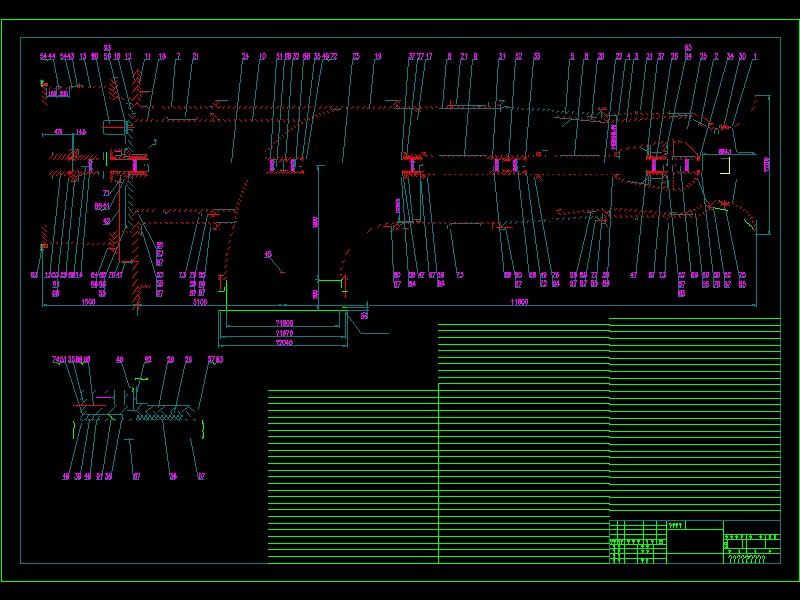Select the ?1870 diameter dimension
This screenshot has width=800, height=600.
pos(284,333)
